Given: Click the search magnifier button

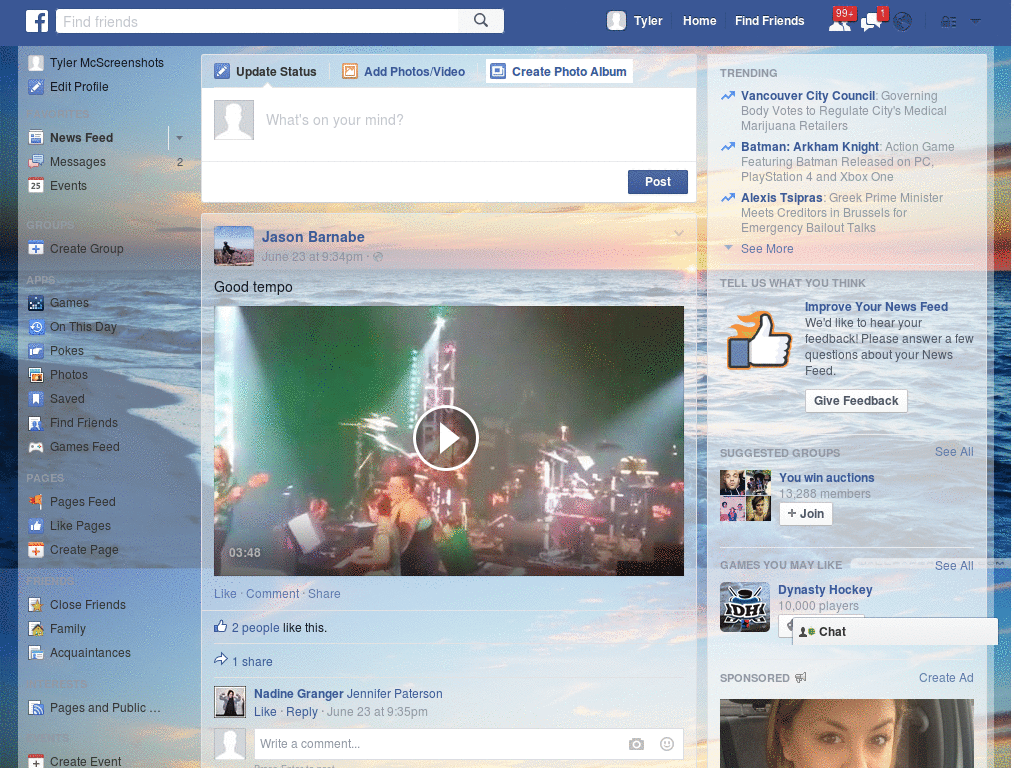Looking at the screenshot, I should [x=481, y=21].
